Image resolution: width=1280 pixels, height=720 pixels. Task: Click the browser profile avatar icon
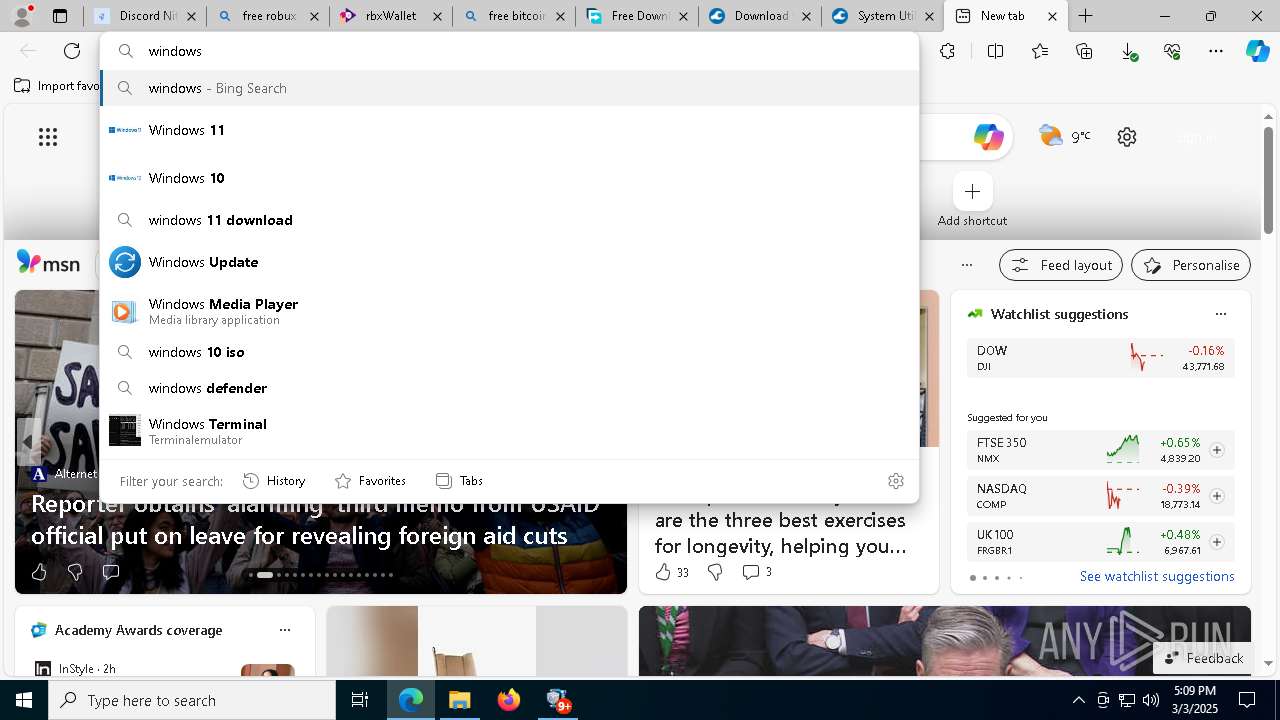tap(23, 15)
